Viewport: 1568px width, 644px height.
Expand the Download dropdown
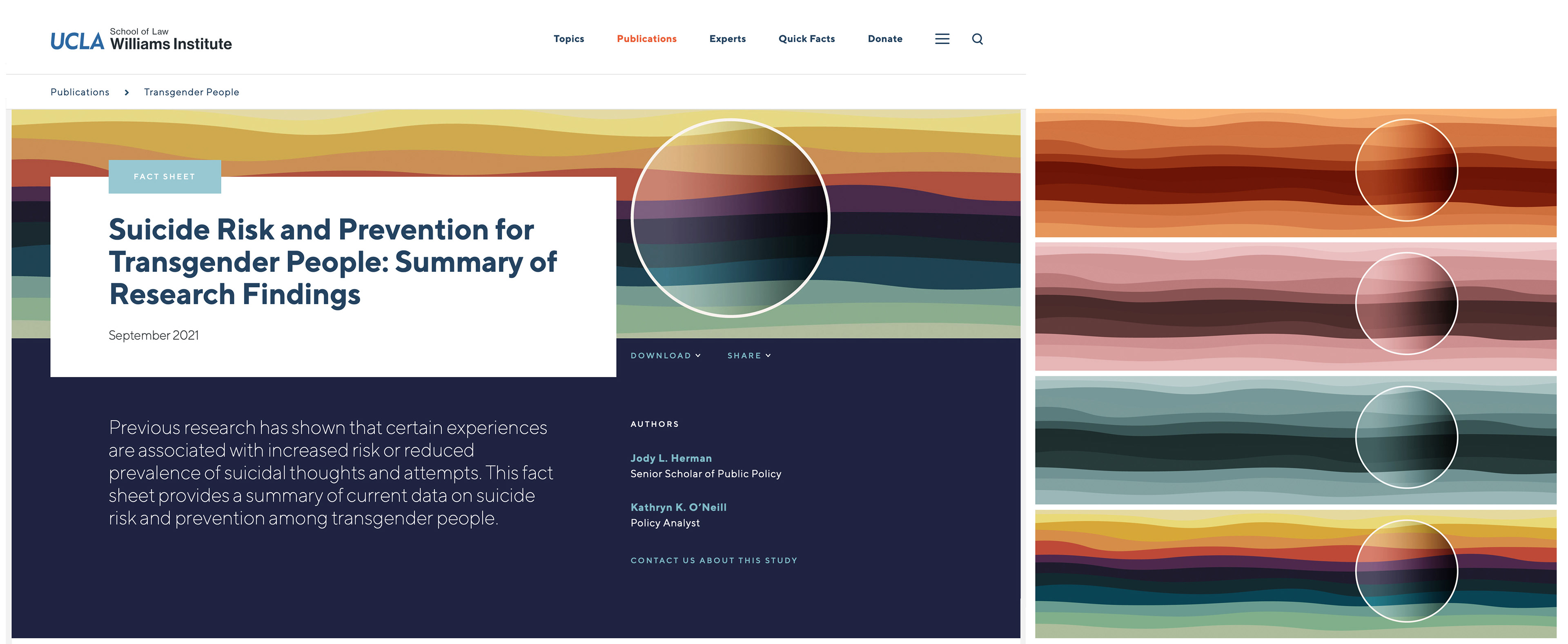(665, 355)
